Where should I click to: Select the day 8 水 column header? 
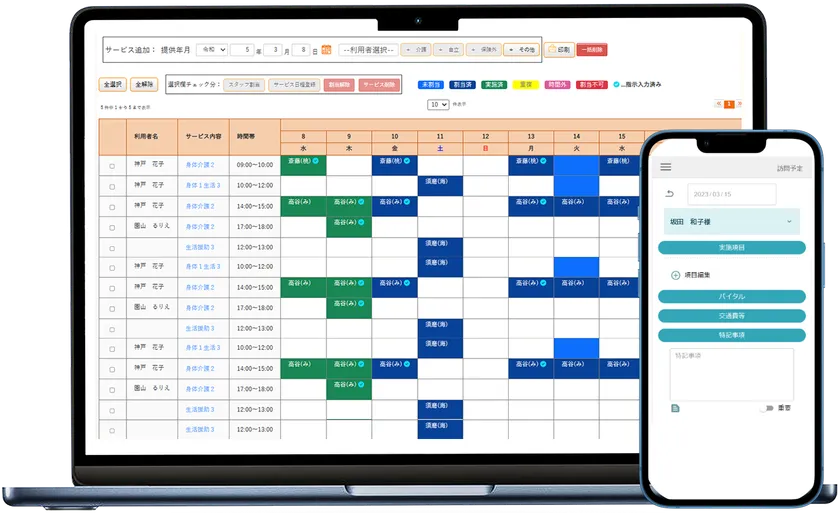point(303,142)
